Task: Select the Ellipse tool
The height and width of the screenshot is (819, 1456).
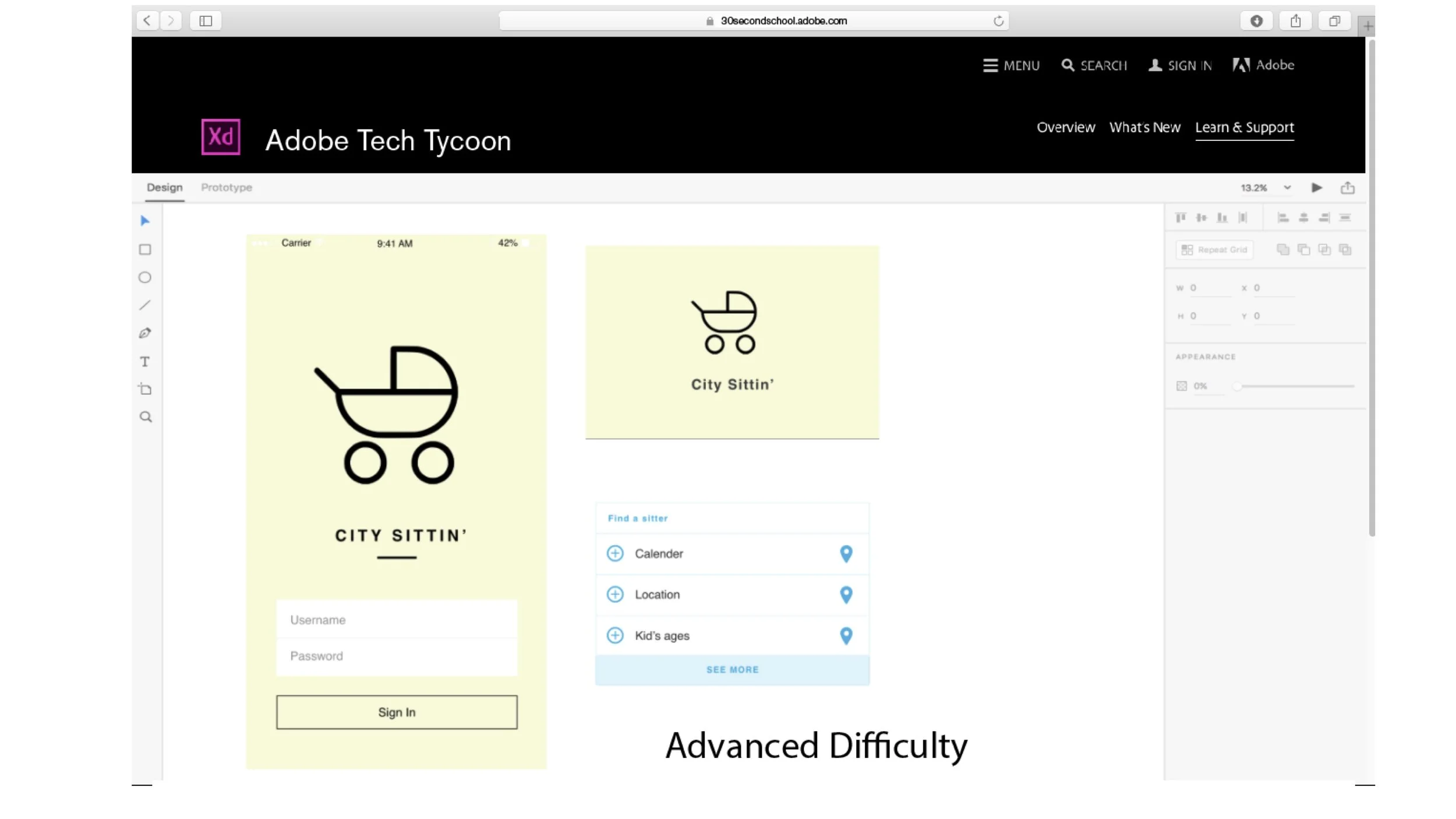Action: coord(145,277)
